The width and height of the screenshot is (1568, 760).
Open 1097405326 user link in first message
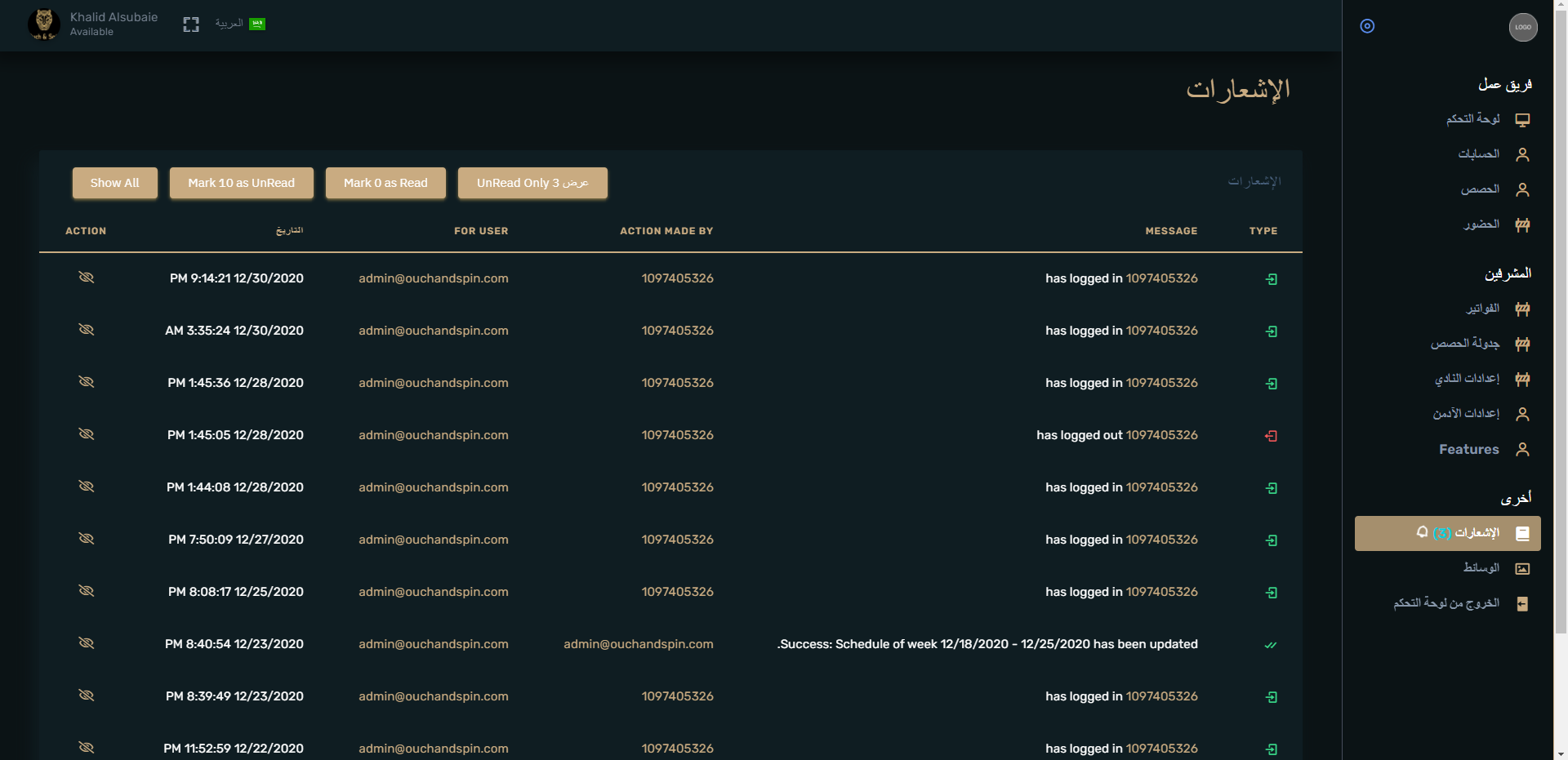(x=1161, y=278)
